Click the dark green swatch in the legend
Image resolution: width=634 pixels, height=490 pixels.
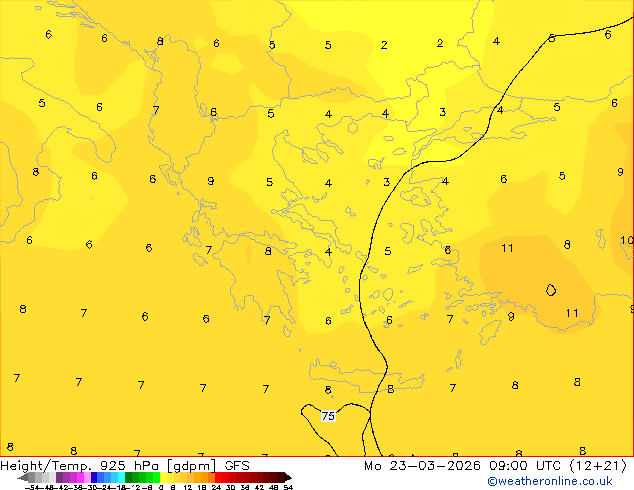(x=128, y=477)
